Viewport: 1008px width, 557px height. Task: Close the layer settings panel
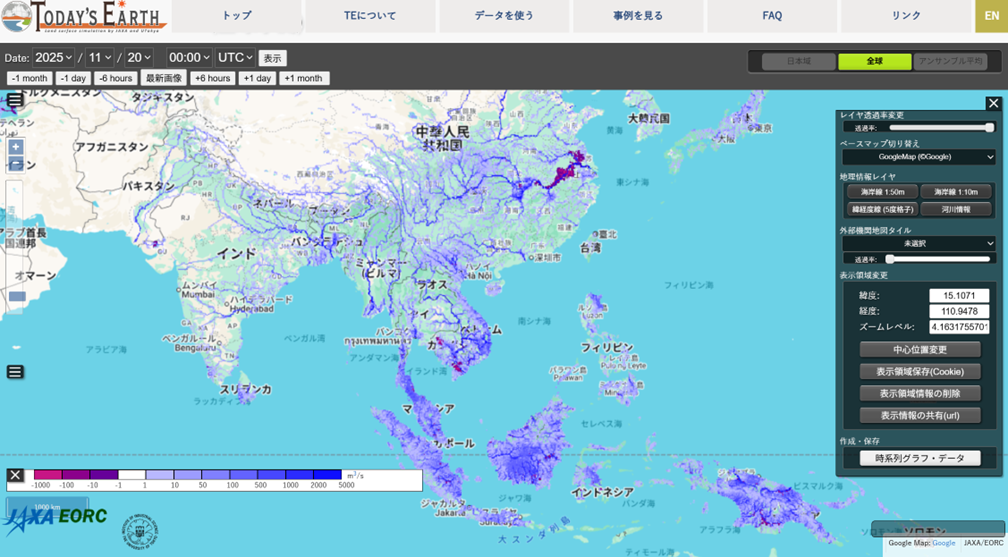[x=993, y=103]
